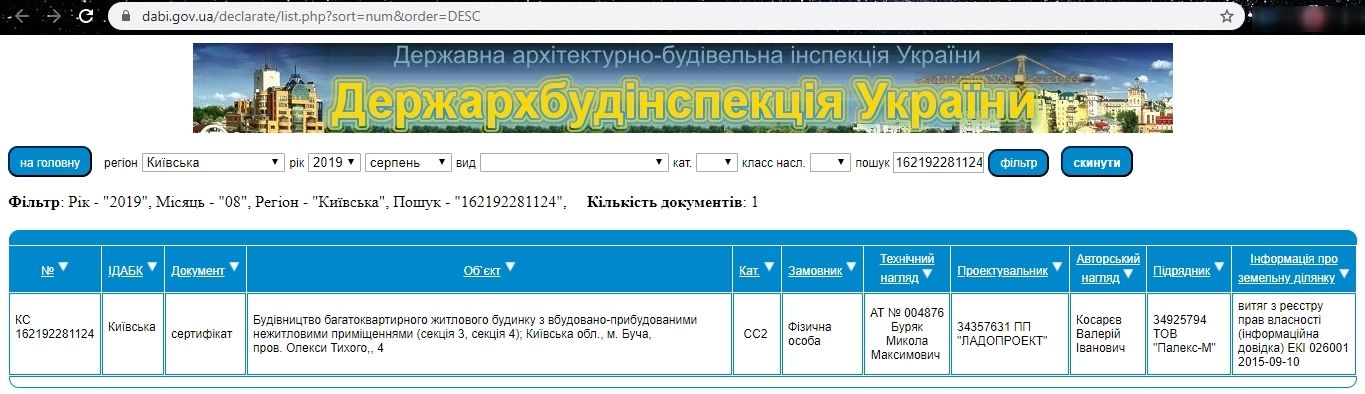Sort by Авторський нагляд header link
The image size is (1365, 394).
[x=1108, y=267]
